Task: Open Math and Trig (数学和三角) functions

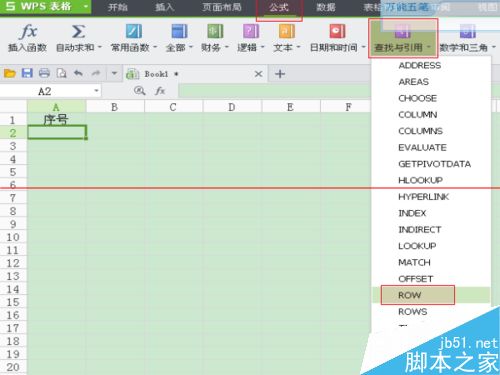Action: (x=467, y=38)
